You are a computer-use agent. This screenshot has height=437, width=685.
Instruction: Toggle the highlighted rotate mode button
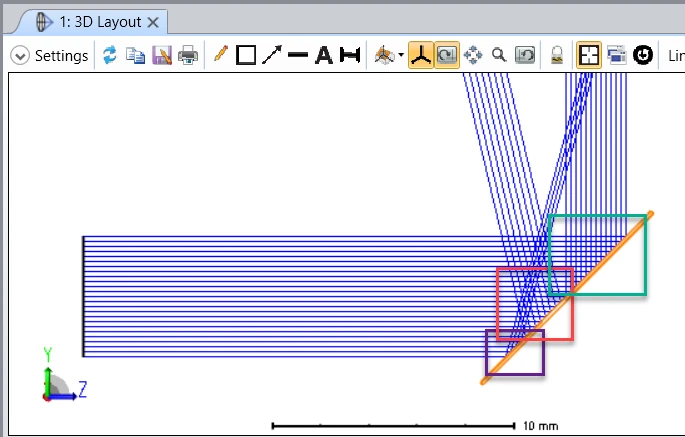pos(447,55)
